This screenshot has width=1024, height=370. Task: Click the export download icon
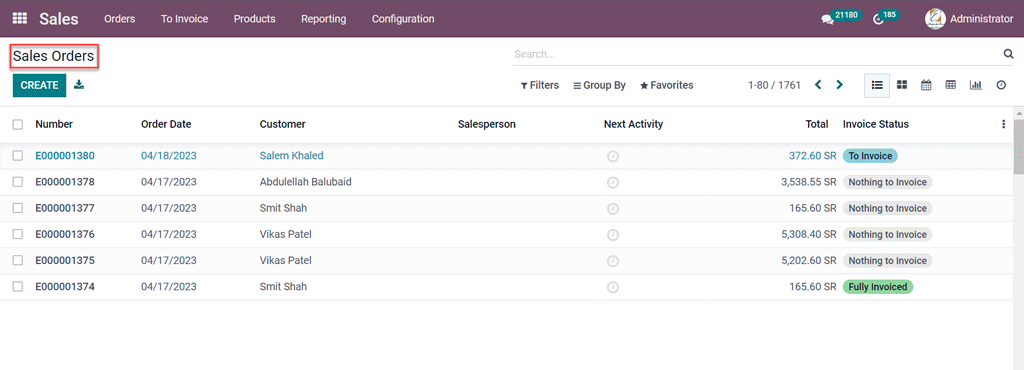click(79, 84)
